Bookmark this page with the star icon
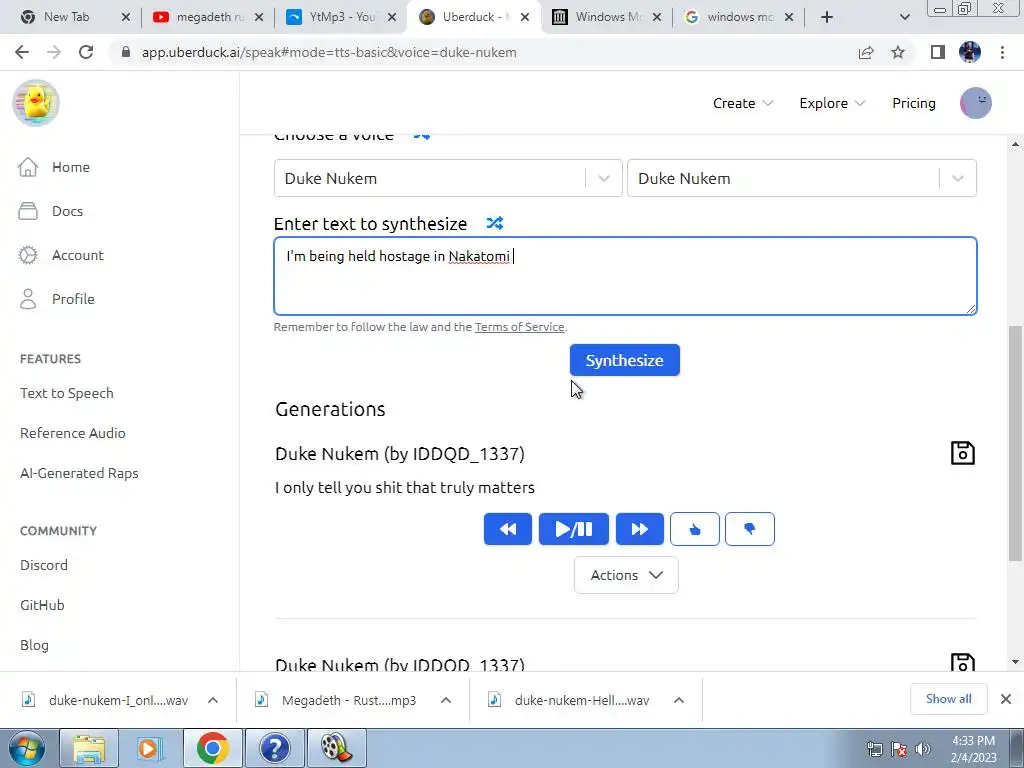Image resolution: width=1024 pixels, height=768 pixels. coord(898,52)
